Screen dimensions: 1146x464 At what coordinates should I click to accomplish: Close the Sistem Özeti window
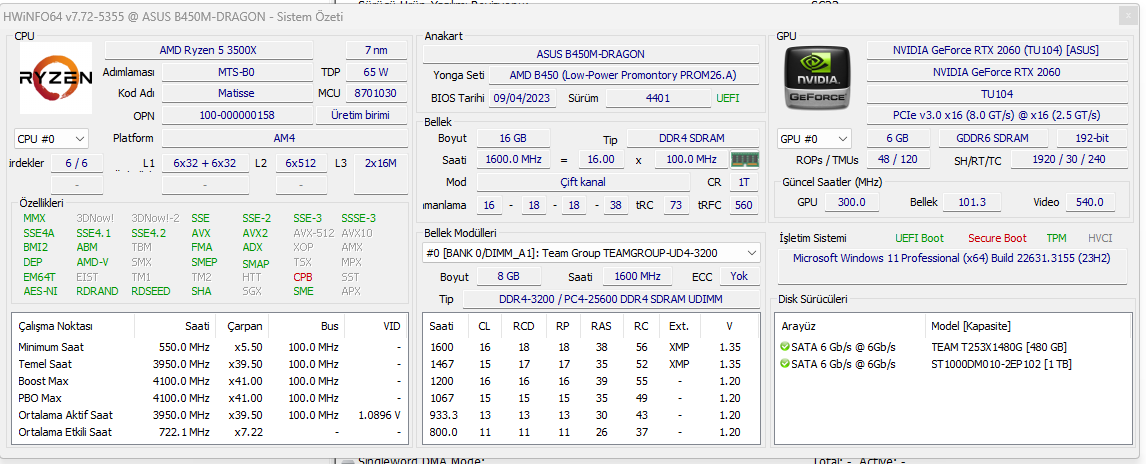click(x=1128, y=17)
